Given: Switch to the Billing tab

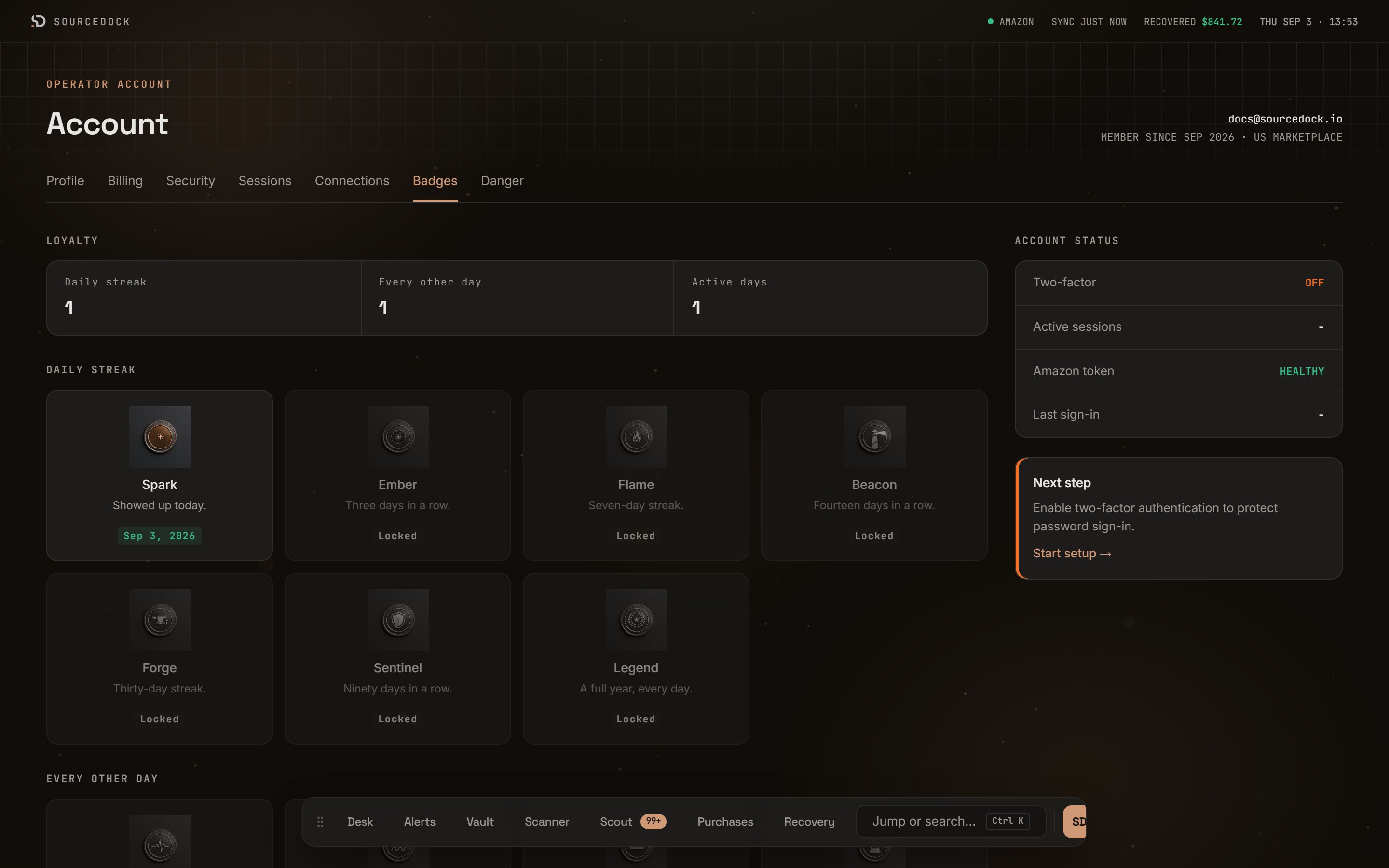Looking at the screenshot, I should point(125,181).
